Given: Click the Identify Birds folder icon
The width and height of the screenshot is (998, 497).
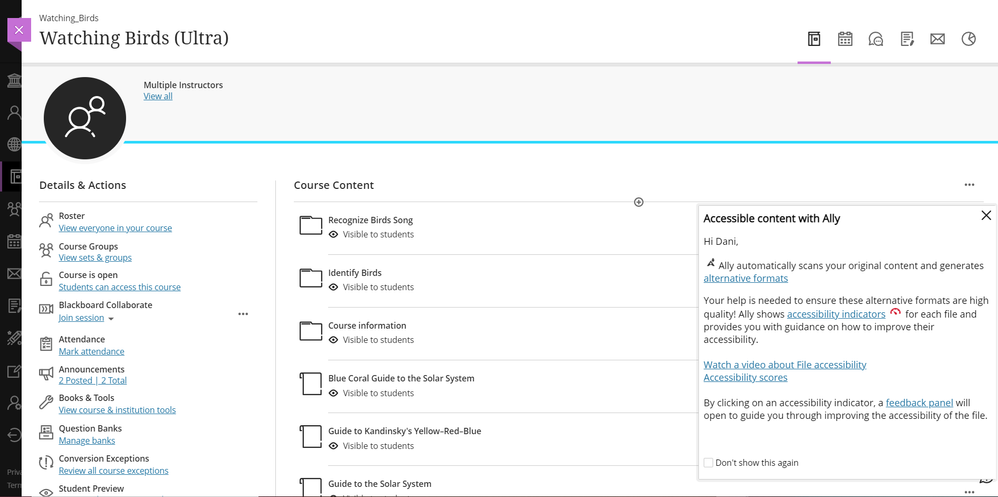Looking at the screenshot, I should pyautogui.click(x=311, y=278).
